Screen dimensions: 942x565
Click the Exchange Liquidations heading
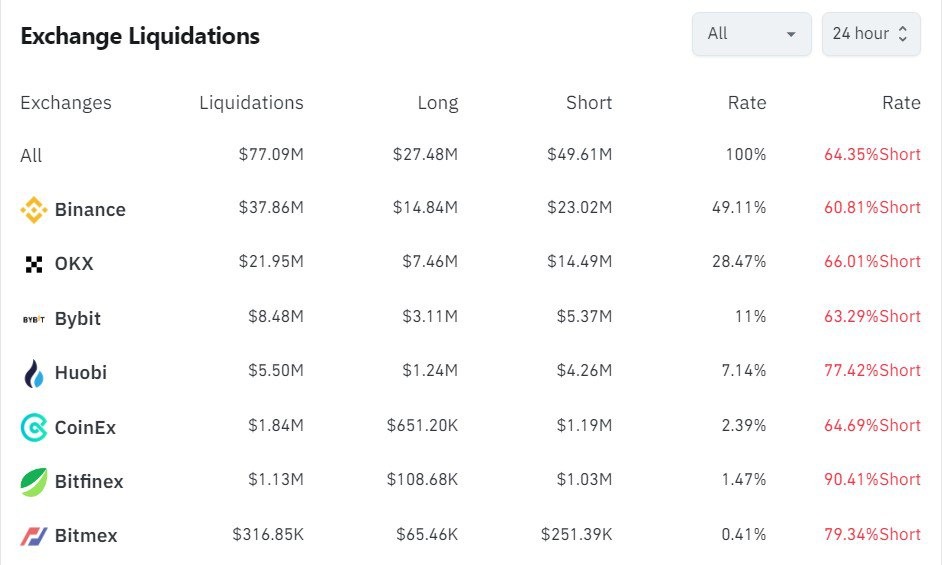click(140, 36)
